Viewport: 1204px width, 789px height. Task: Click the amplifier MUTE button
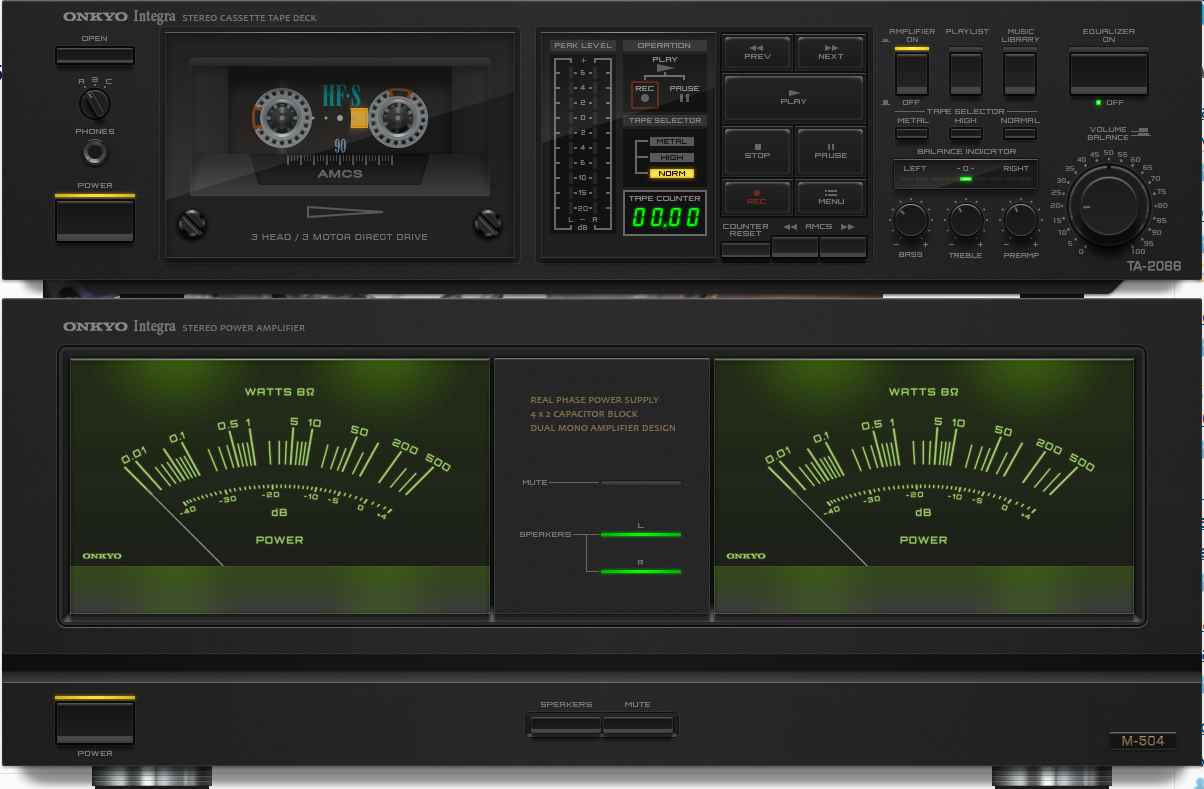click(638, 724)
